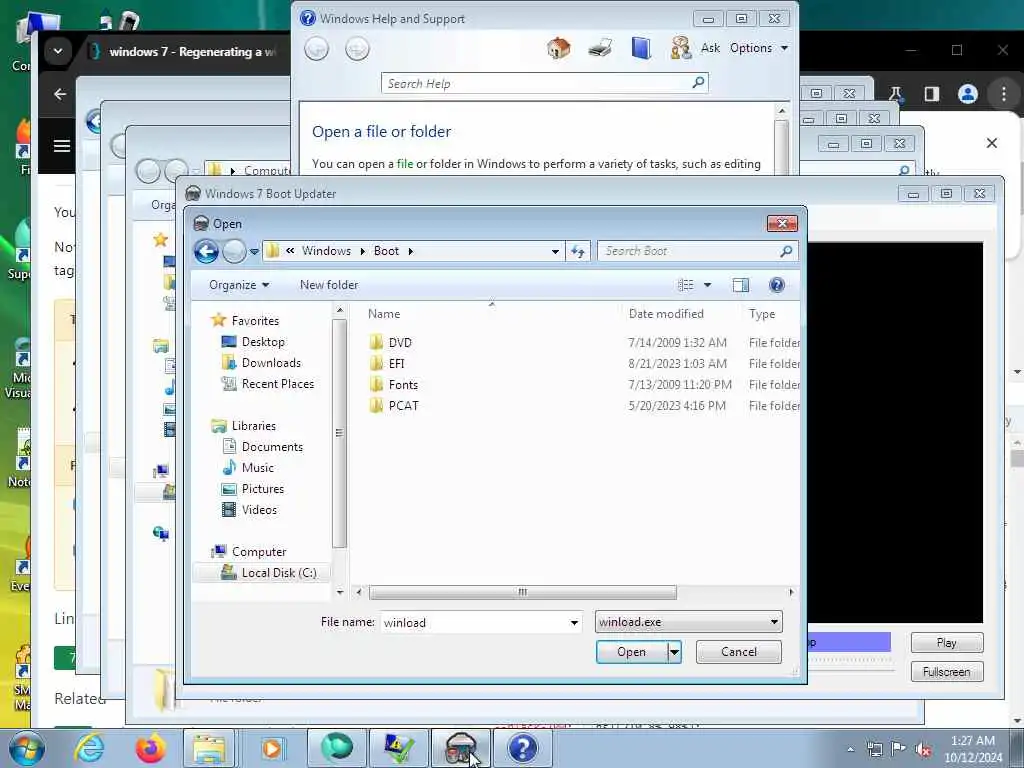Screen dimensions: 1024x768
Task: Expand the address bar history dropdown
Action: click(555, 251)
